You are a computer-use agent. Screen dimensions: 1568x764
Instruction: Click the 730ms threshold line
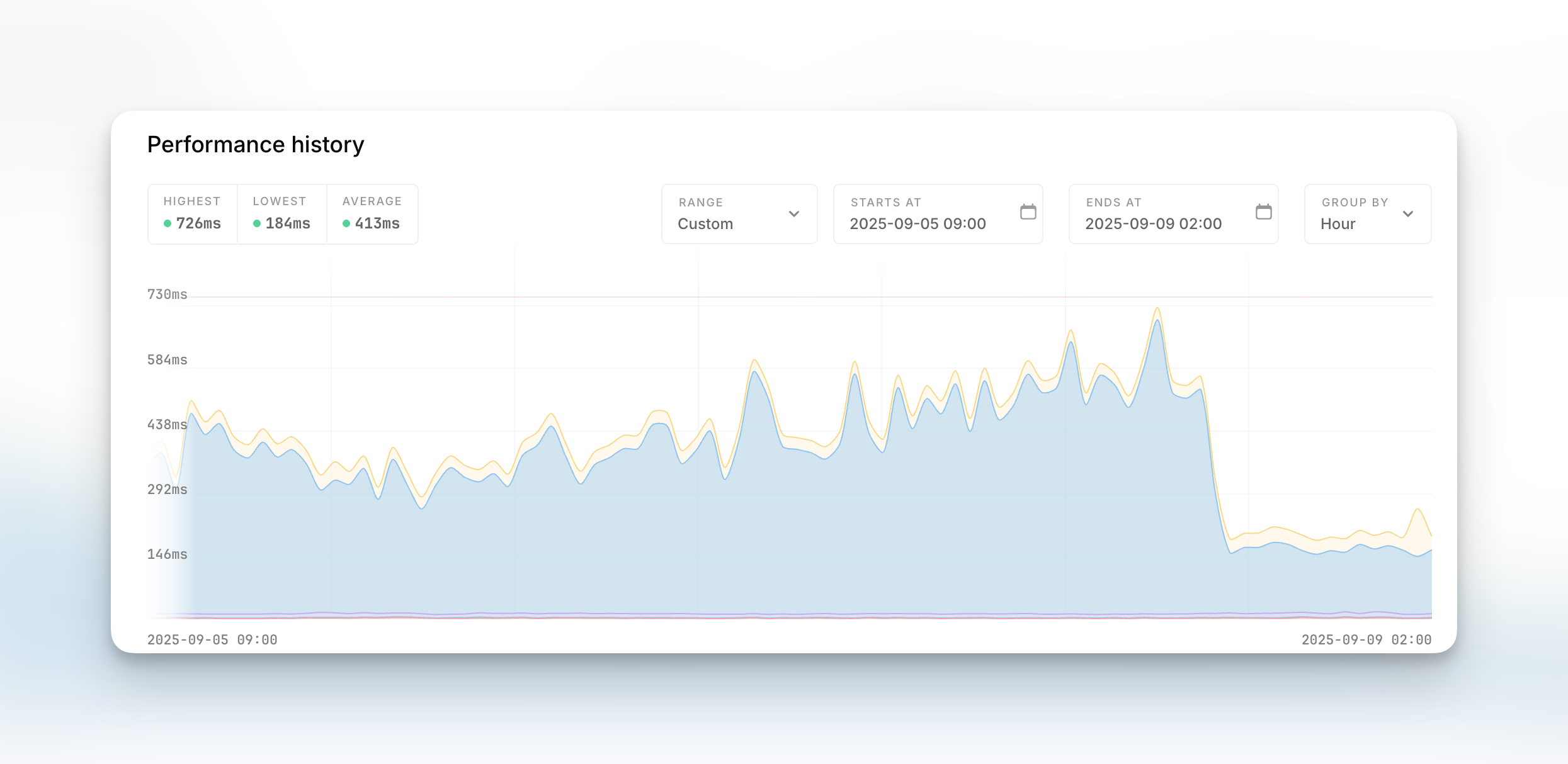coord(756,296)
